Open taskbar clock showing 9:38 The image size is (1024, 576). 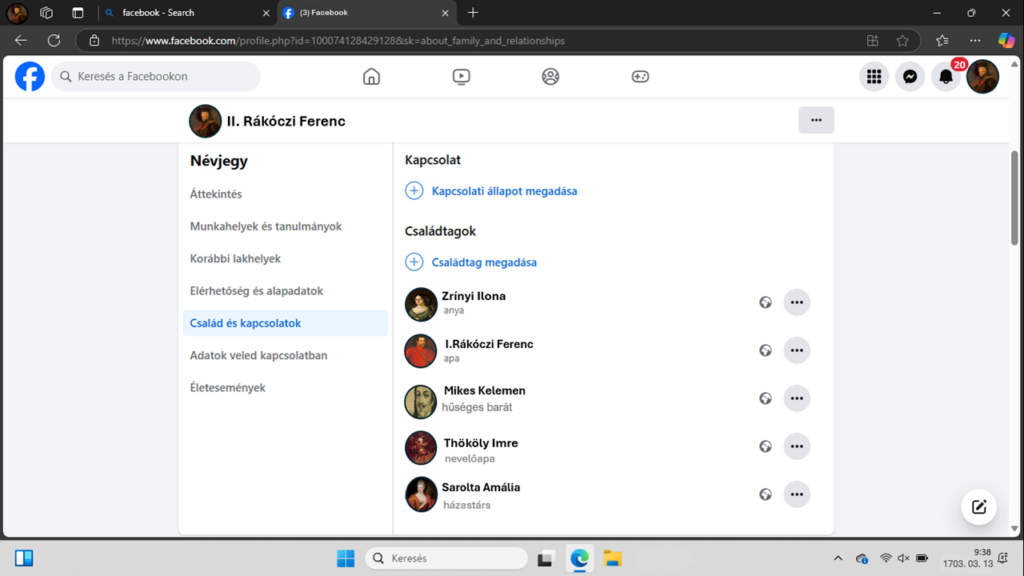coord(968,558)
